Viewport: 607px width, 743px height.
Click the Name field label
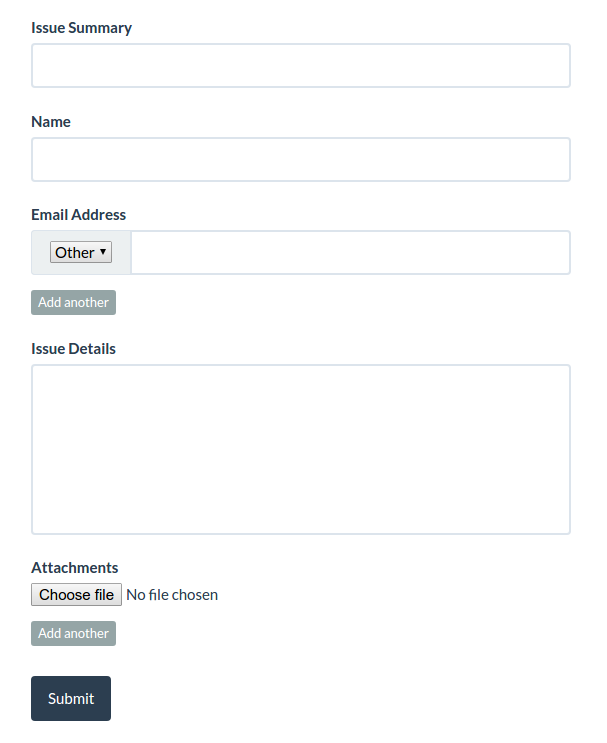51,122
